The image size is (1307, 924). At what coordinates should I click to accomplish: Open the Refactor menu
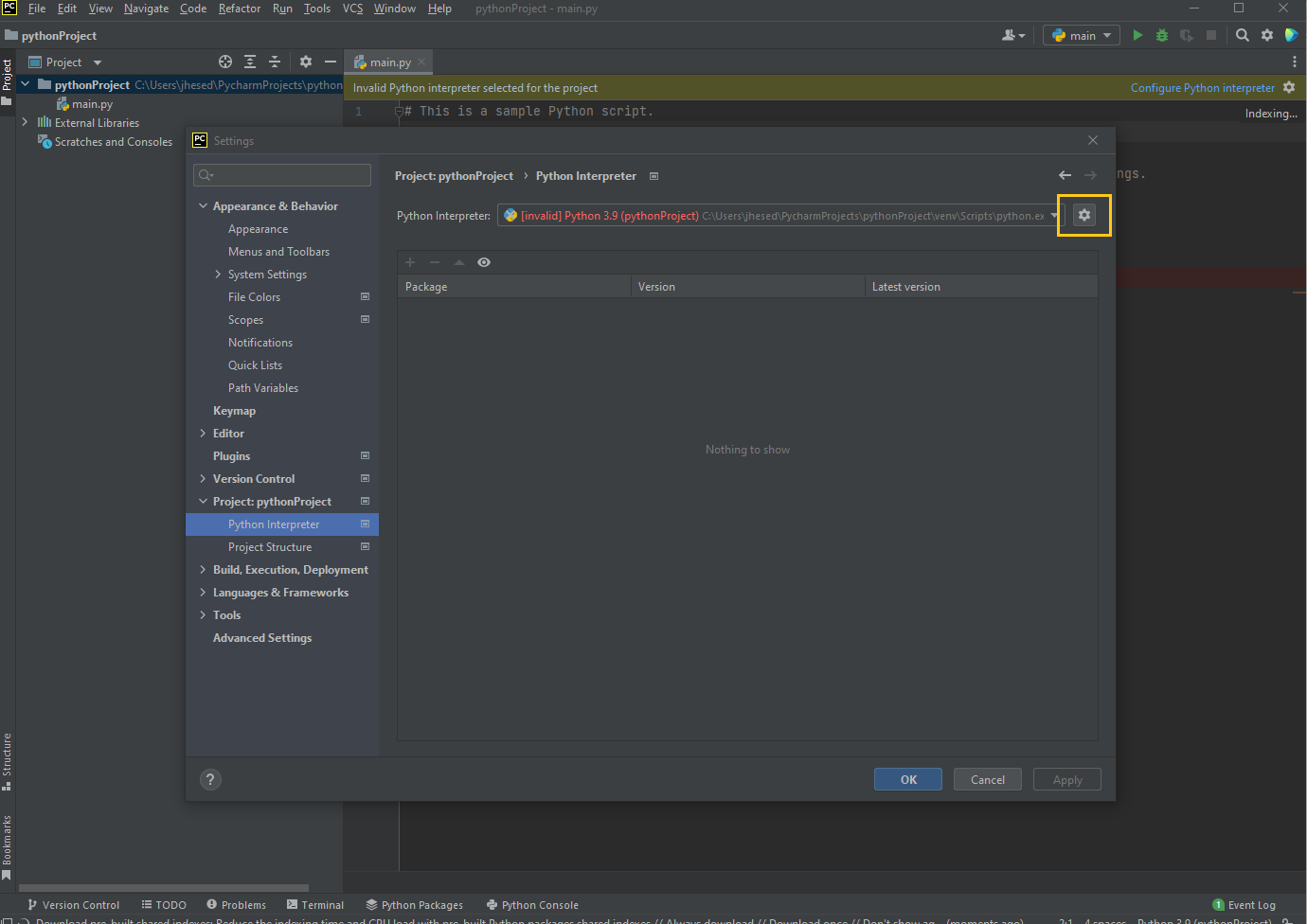pos(239,9)
